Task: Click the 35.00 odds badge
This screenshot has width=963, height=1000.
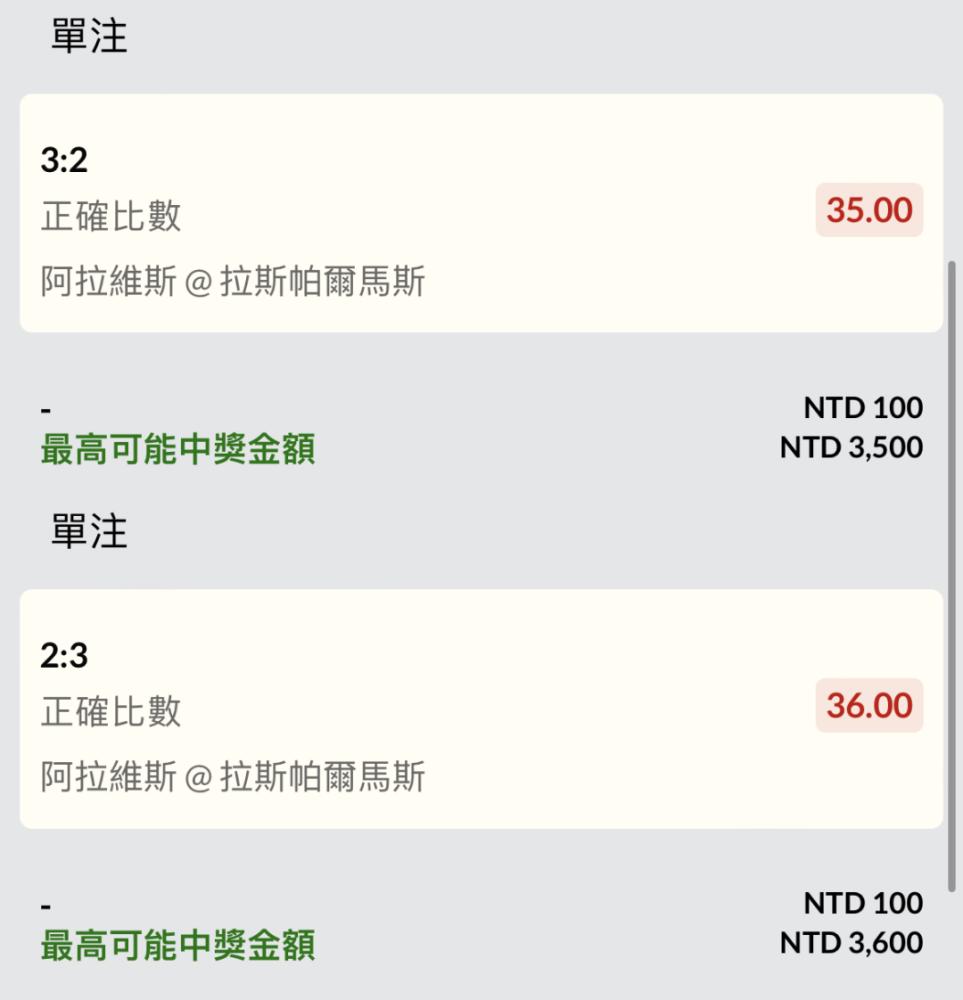Action: click(x=869, y=210)
